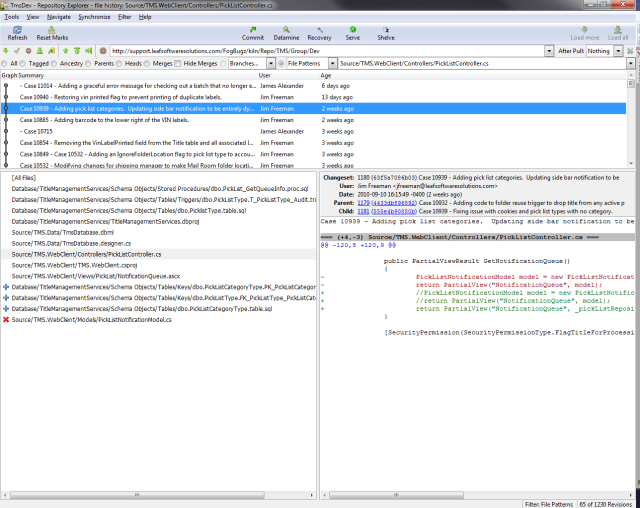This screenshot has width=640, height=508.
Task: Click the Refresh toolbar icon
Action: click(x=17, y=33)
